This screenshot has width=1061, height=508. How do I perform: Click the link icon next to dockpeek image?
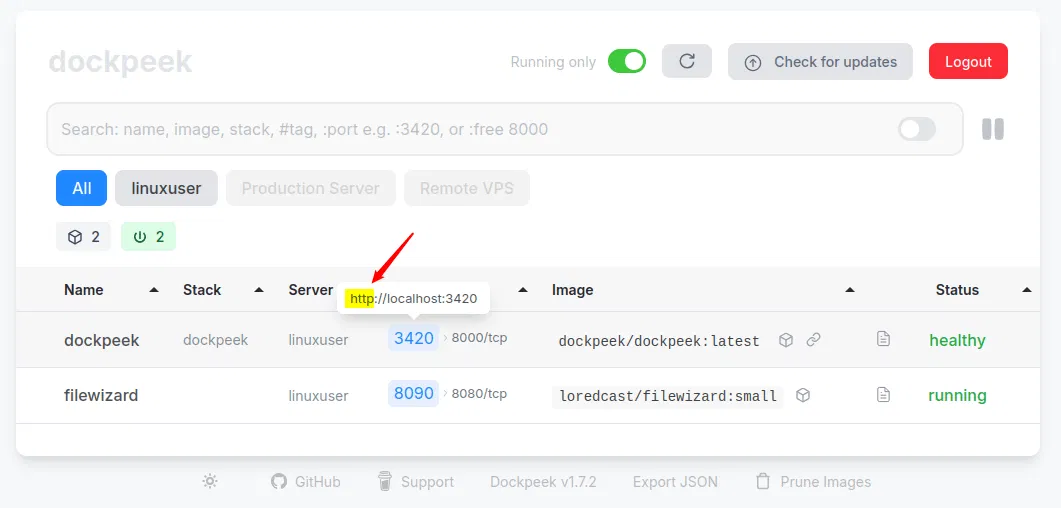[x=813, y=340]
